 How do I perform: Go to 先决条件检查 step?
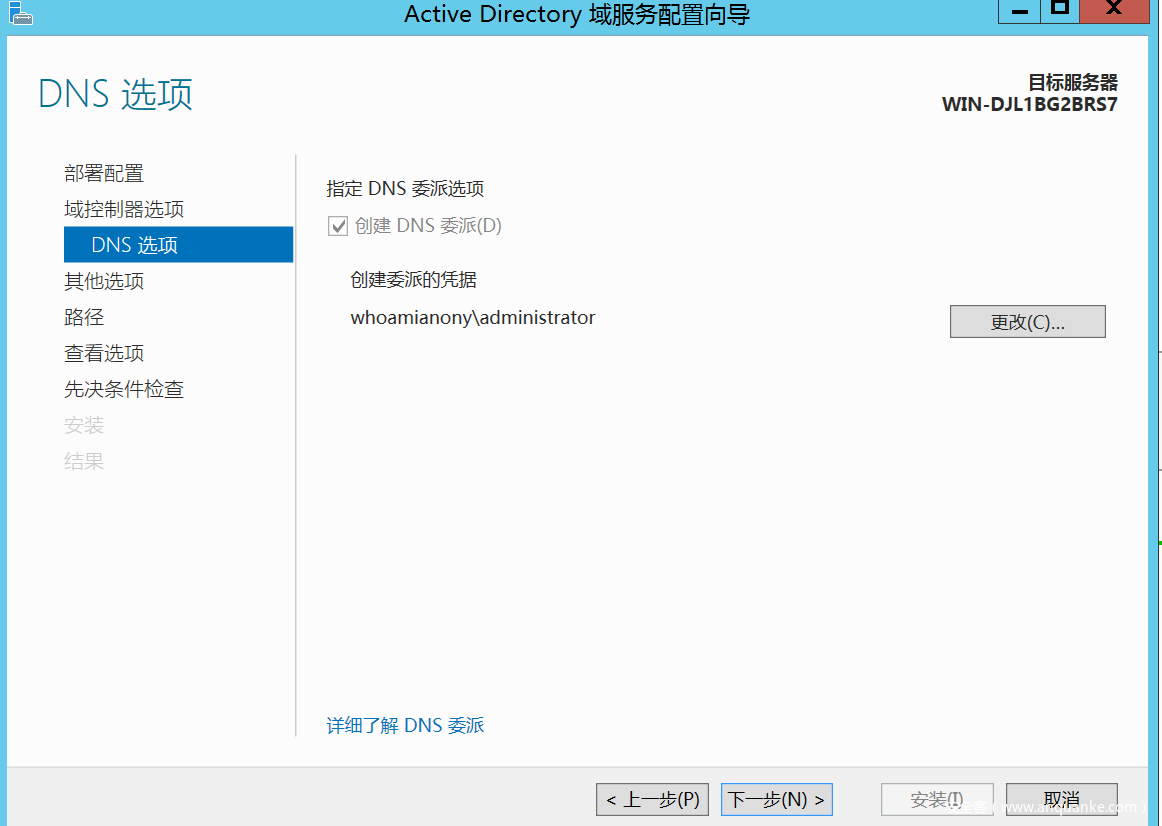(x=124, y=389)
